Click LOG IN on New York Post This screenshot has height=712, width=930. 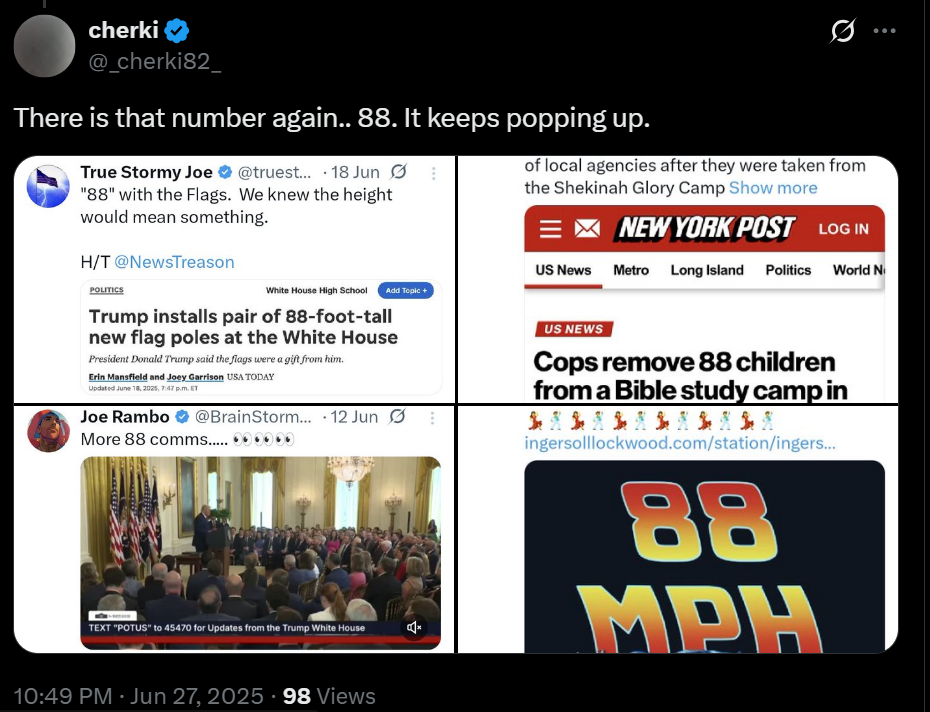(x=843, y=229)
